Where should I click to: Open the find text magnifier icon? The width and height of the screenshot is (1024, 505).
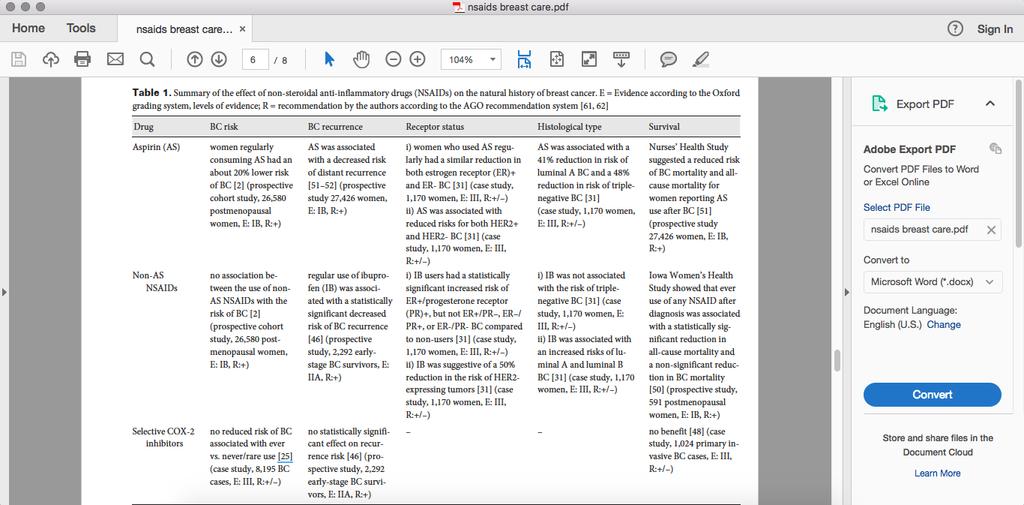tap(148, 59)
